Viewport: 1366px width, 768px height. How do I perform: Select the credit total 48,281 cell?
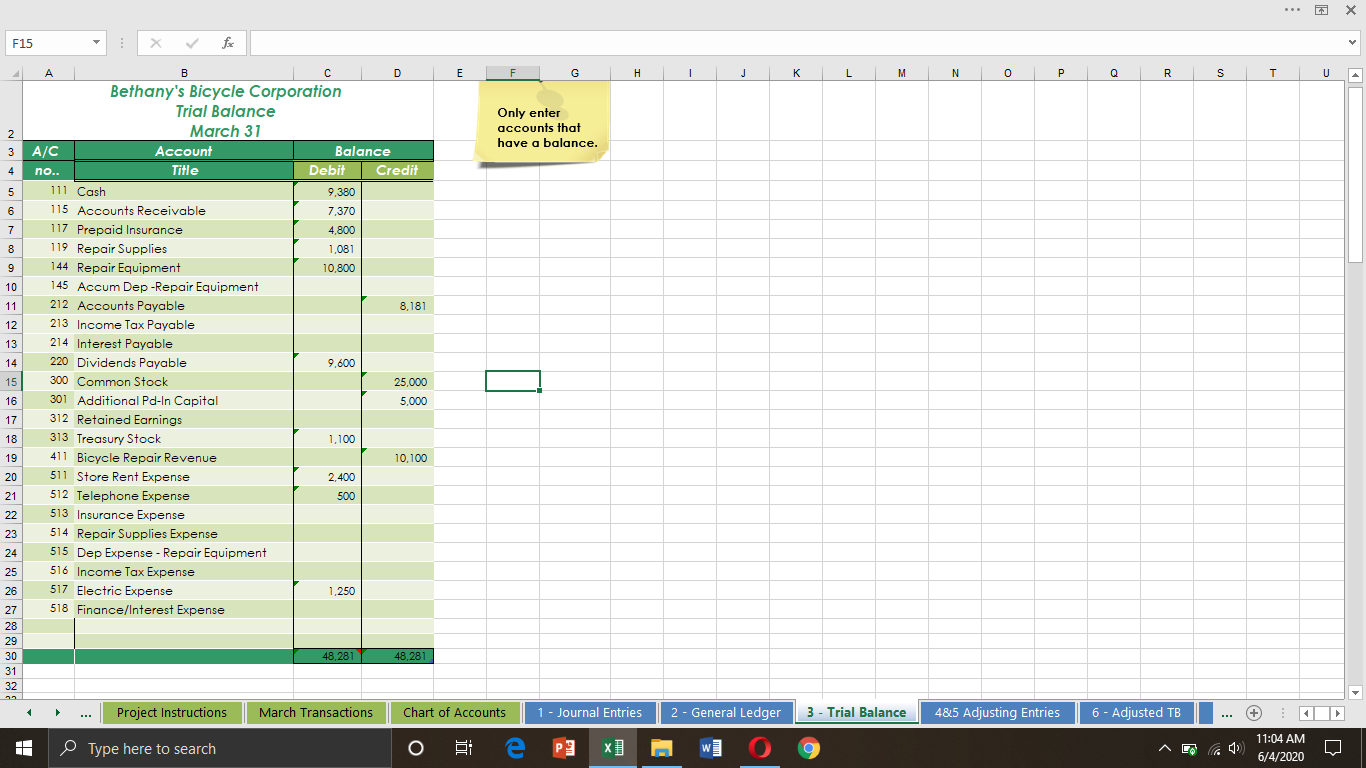[398, 656]
